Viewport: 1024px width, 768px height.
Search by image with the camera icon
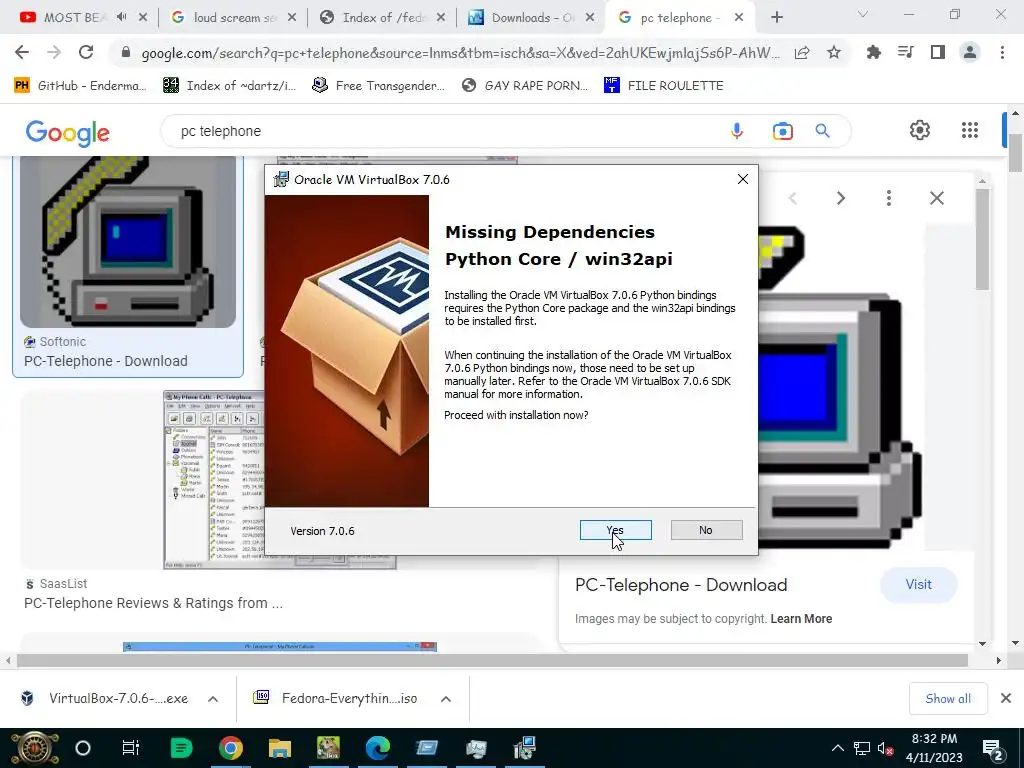(782, 131)
